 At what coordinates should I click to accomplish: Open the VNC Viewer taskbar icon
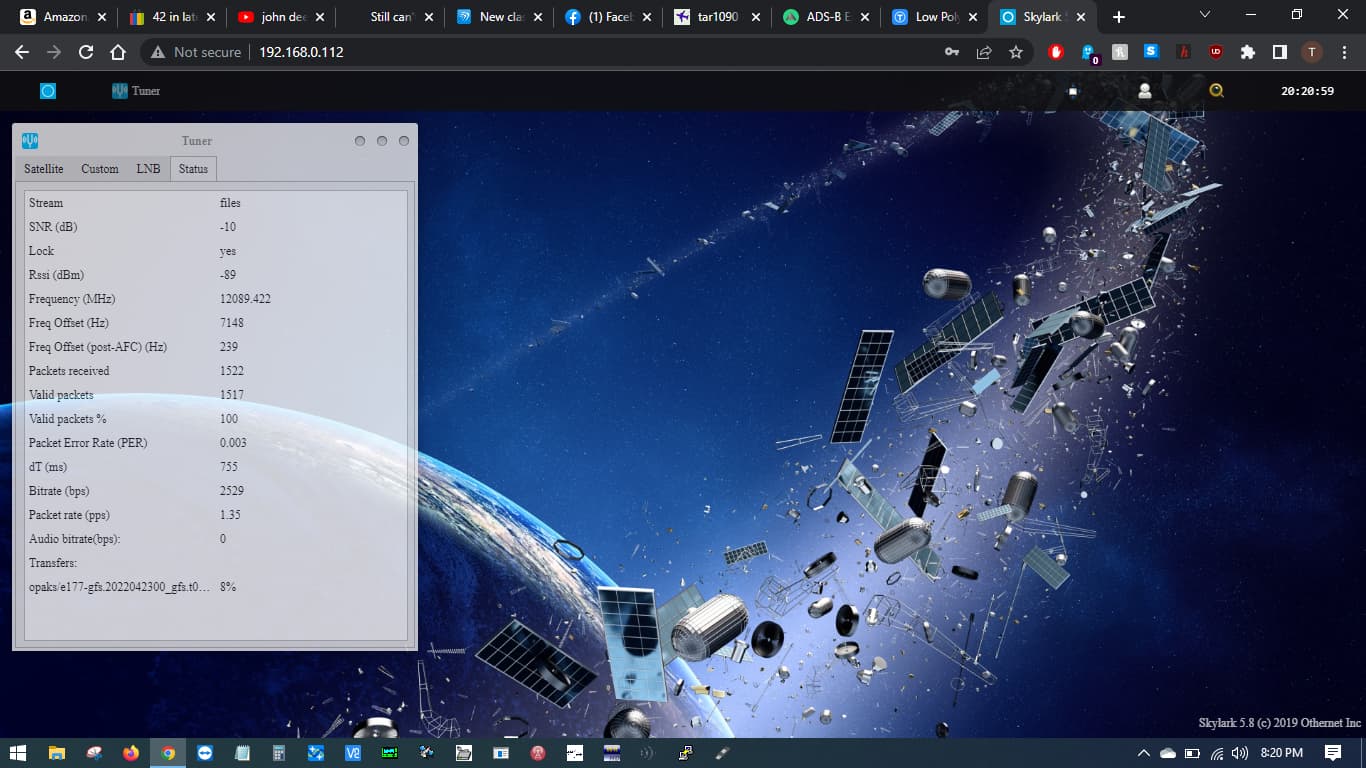pyautogui.click(x=353, y=752)
